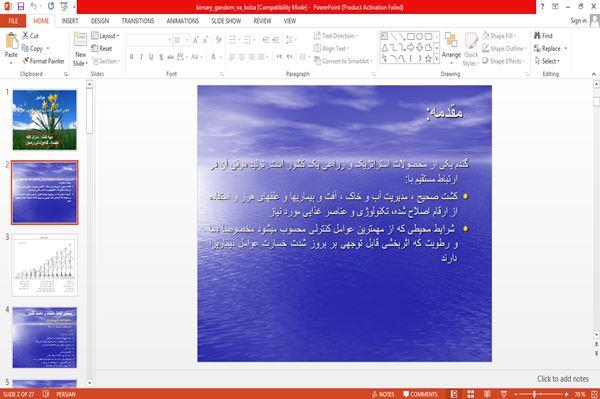Screen dimensions: 600x399
Task: Switch to the DESIGN tab
Action: click(99, 21)
